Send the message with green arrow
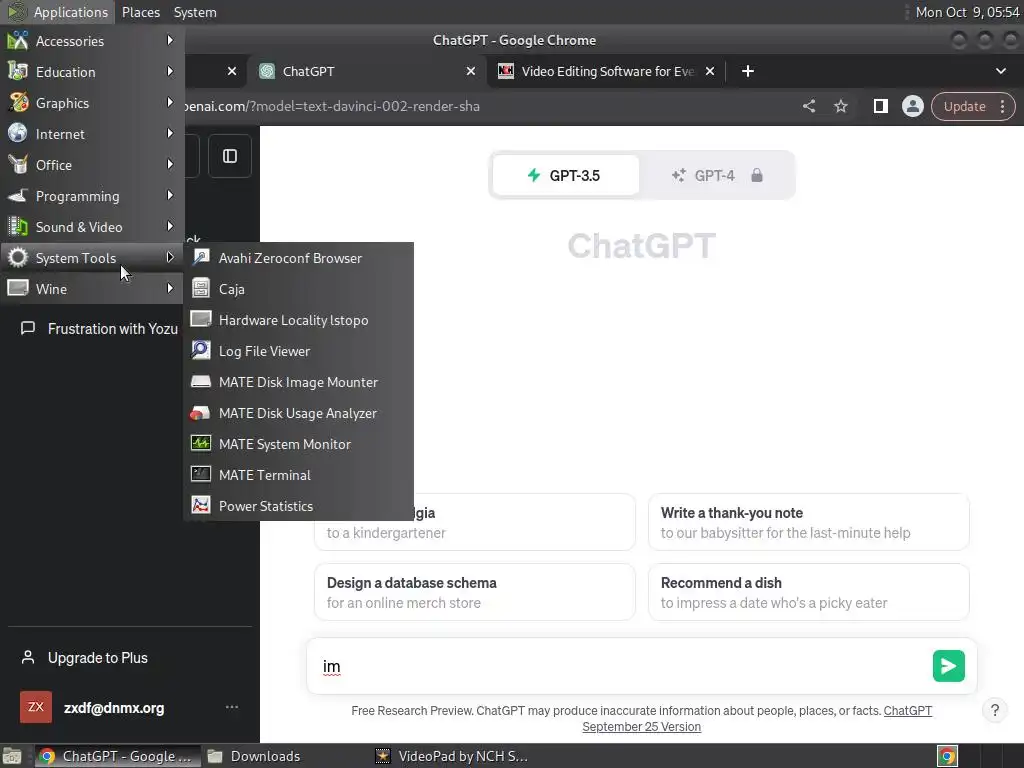The height and width of the screenshot is (768, 1024). point(948,666)
